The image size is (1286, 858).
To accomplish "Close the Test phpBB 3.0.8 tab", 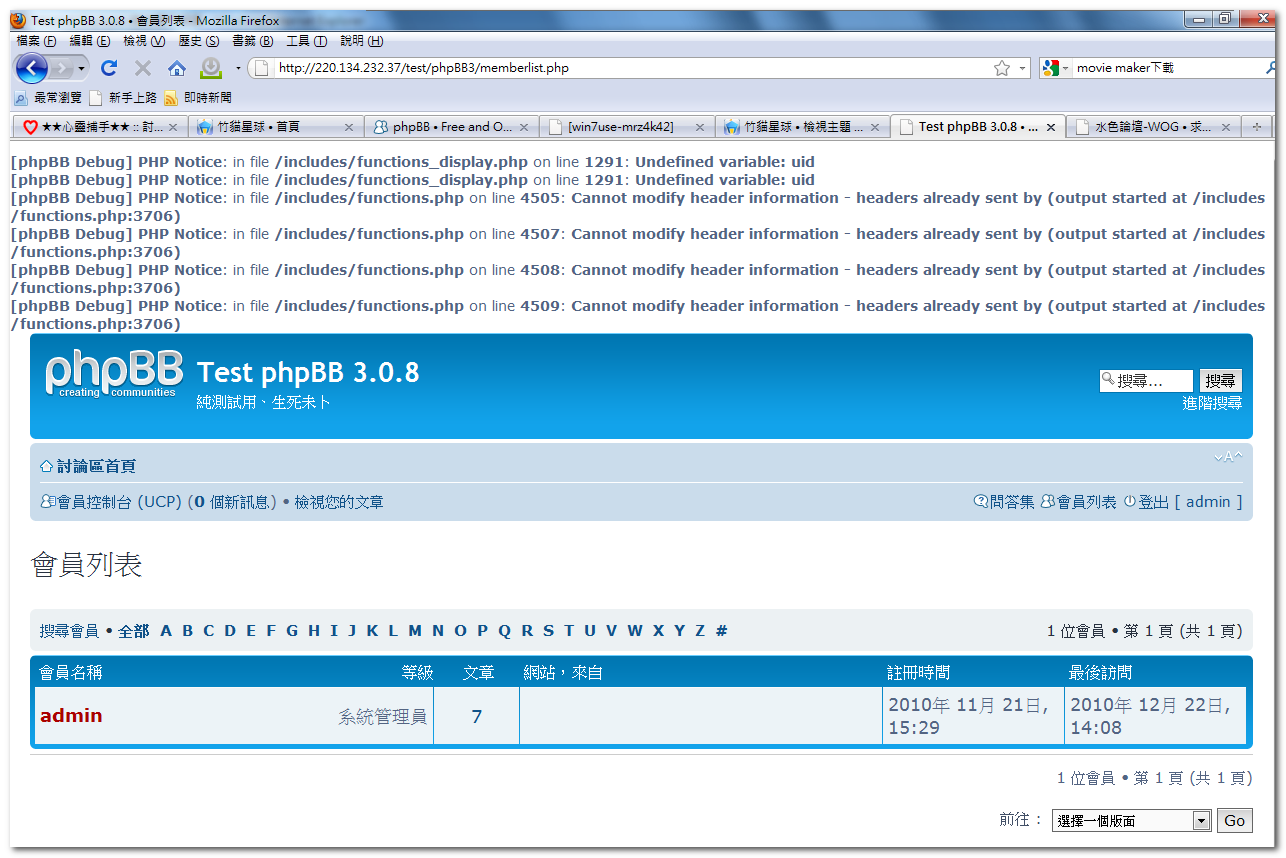I will 1051,128.
